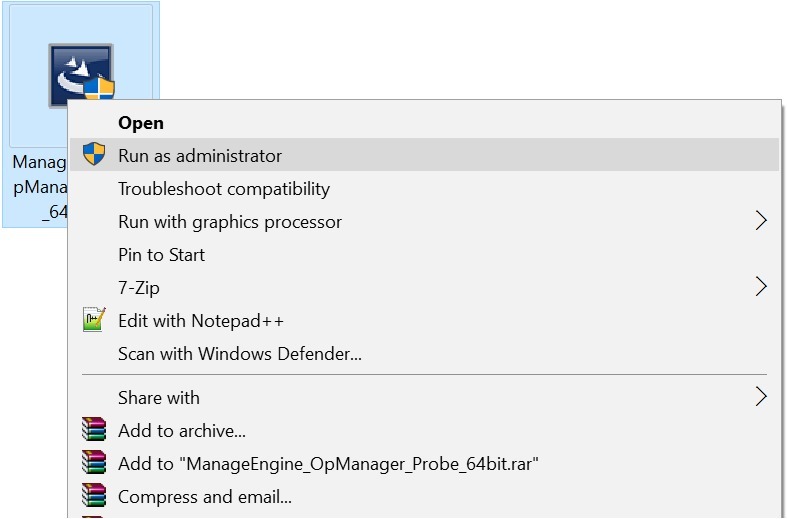Open the 7-Zip menu entry

point(139,288)
